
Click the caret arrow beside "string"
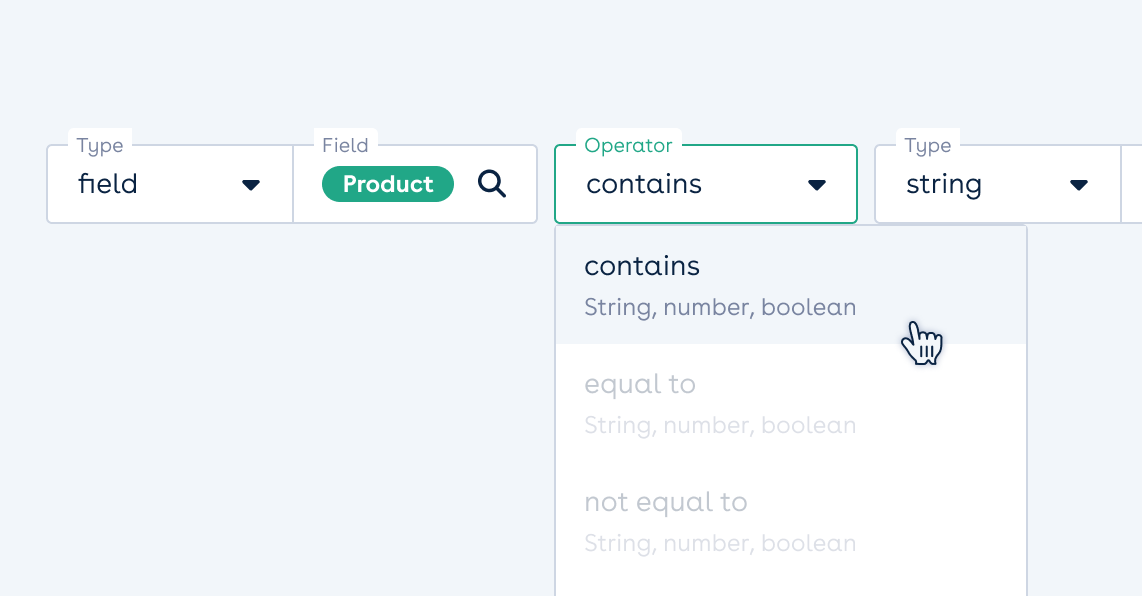[x=1079, y=185]
